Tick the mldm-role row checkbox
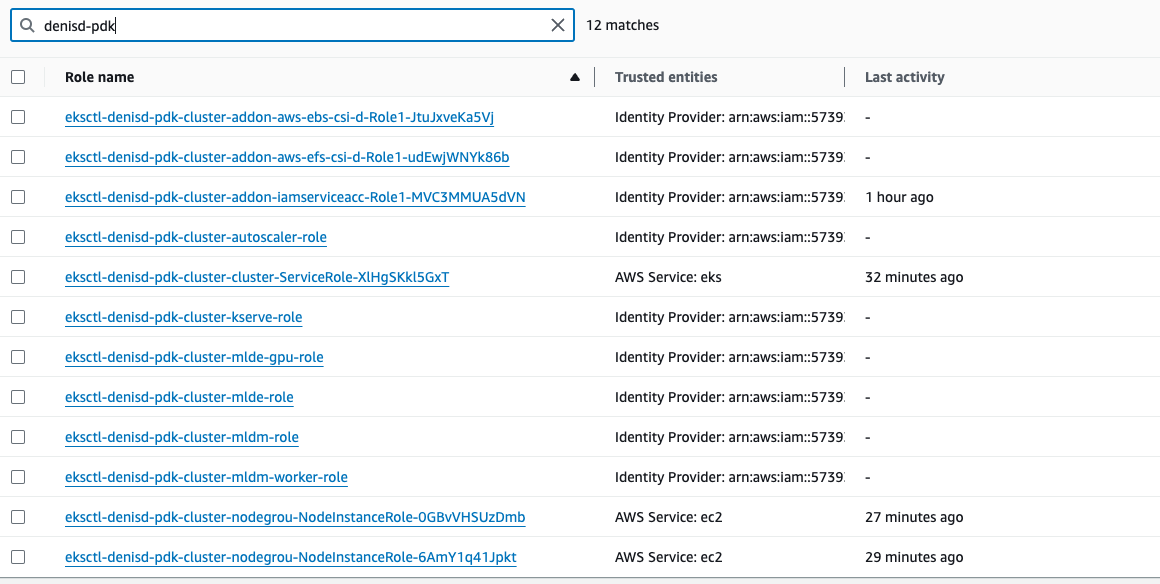The height and width of the screenshot is (584, 1160). 18,437
